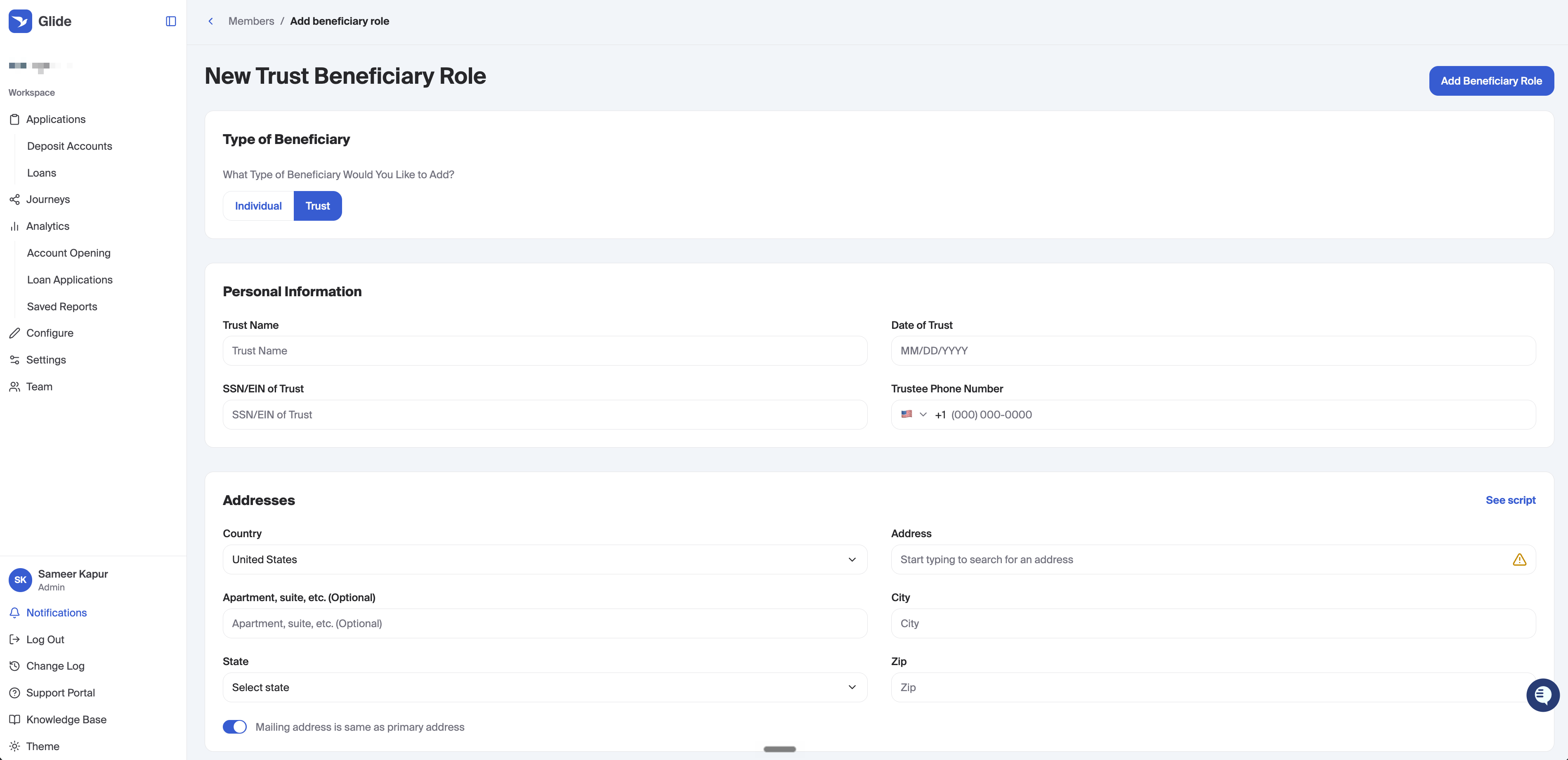Collapse the sidebar panel icon

tap(171, 21)
